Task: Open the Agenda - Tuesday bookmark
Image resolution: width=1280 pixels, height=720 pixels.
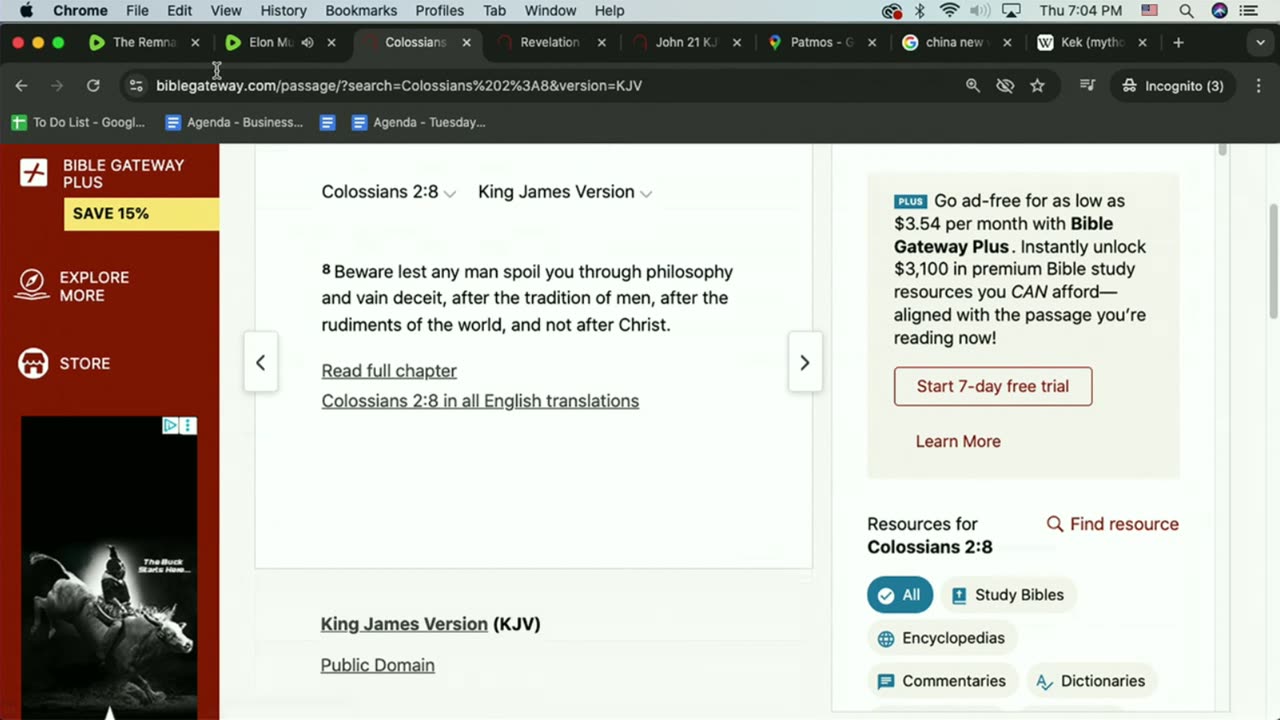Action: pyautogui.click(x=418, y=123)
